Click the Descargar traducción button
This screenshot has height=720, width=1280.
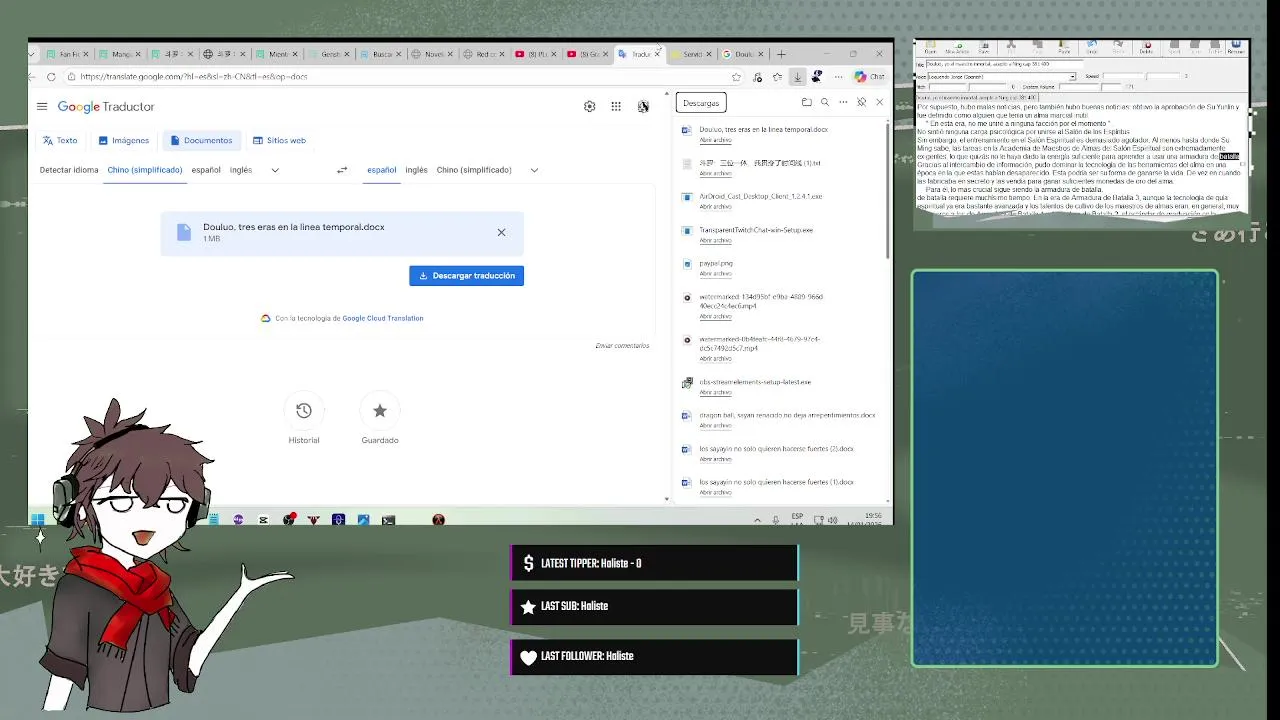click(466, 275)
